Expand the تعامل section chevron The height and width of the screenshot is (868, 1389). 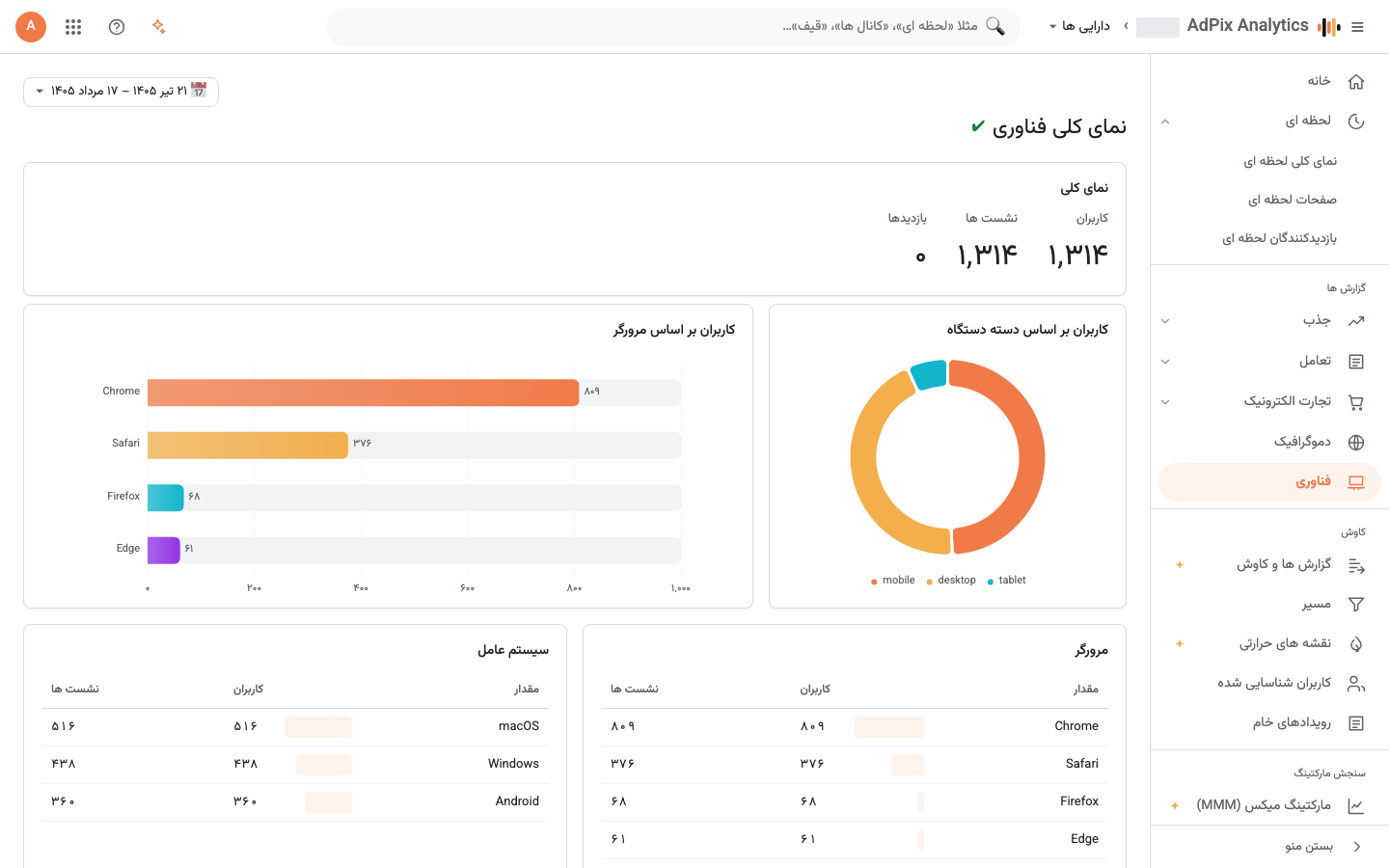[1165, 362]
